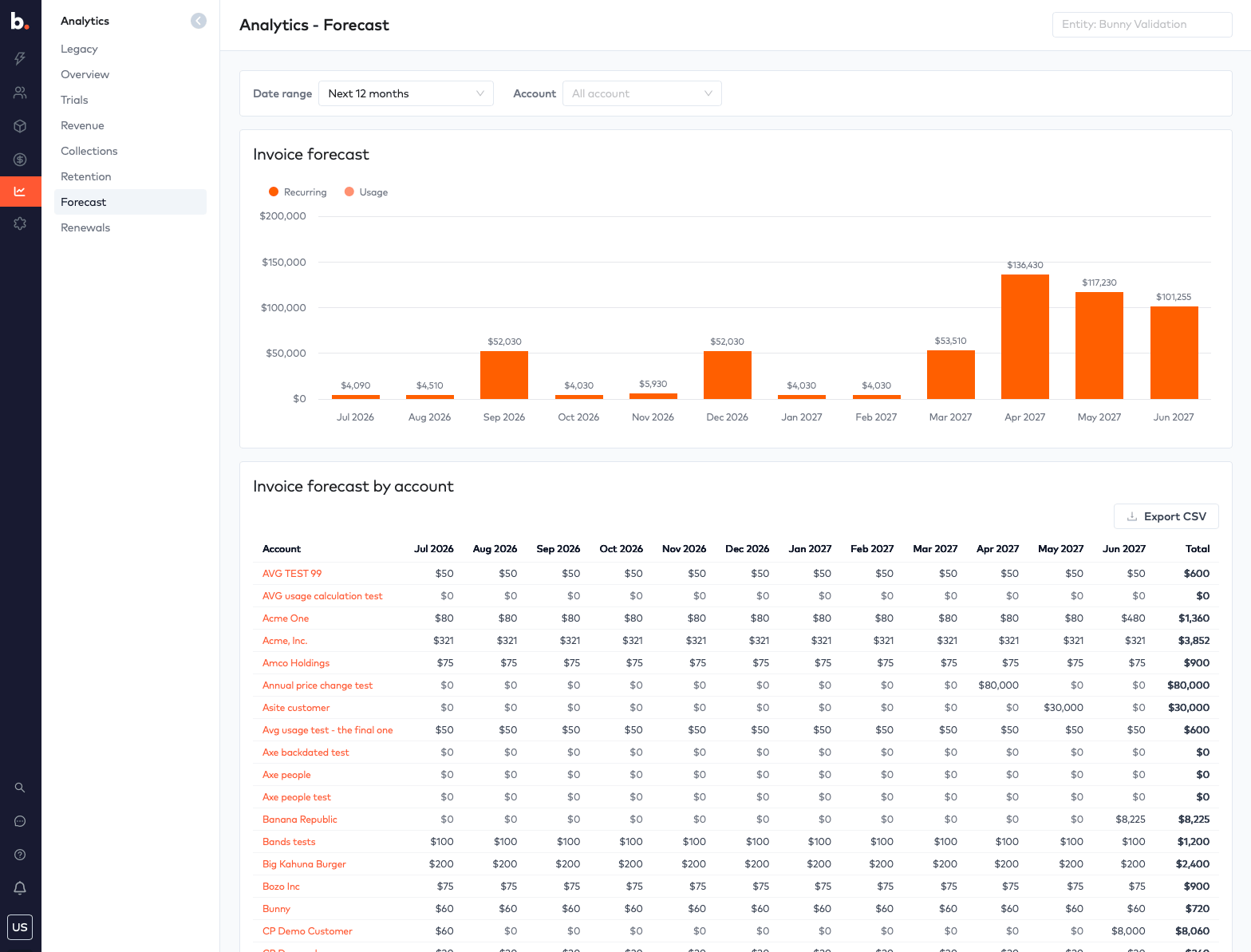
Task: Open the All account dropdown
Action: 642,93
